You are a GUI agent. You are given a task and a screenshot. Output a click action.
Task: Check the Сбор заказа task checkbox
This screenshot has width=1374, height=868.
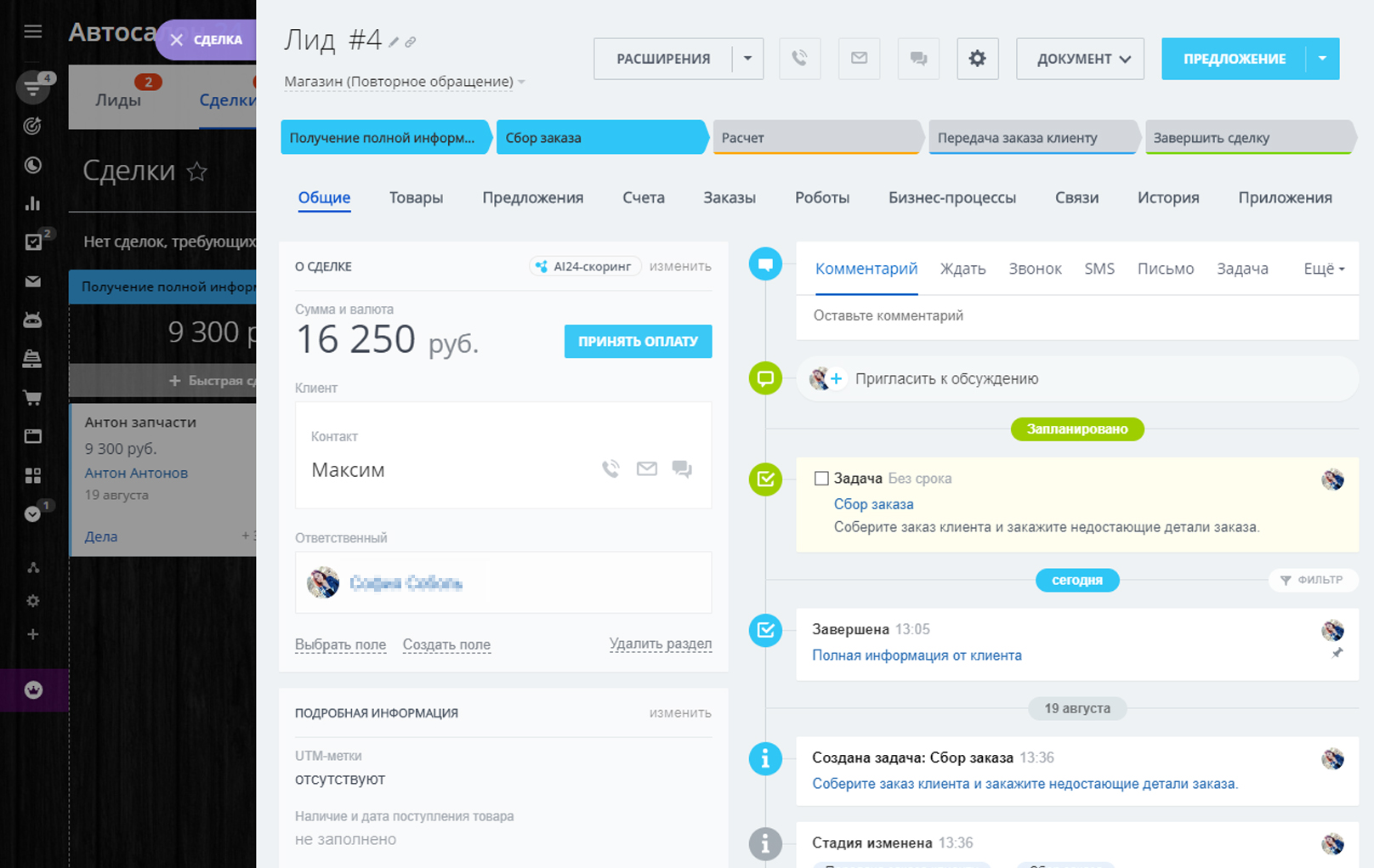point(821,479)
